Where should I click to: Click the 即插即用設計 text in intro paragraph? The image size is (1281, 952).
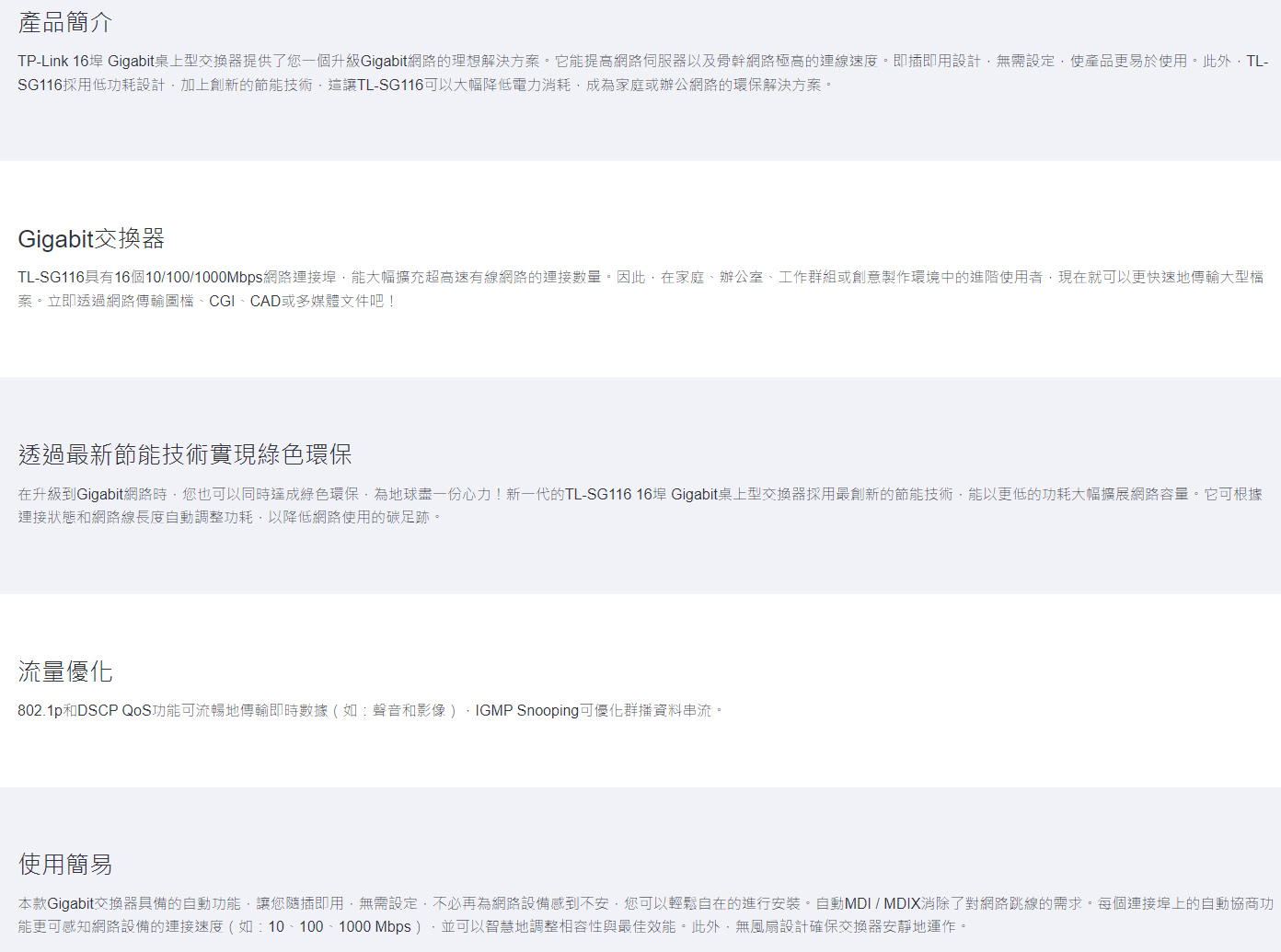[x=936, y=61]
